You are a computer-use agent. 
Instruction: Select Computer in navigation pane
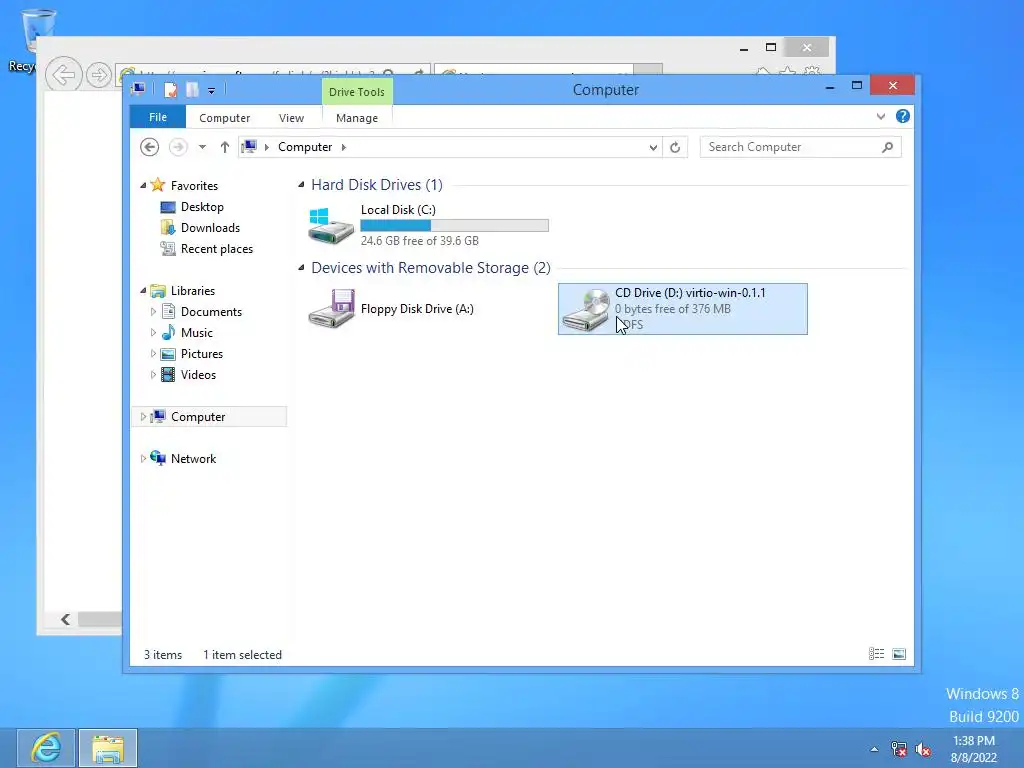198,417
